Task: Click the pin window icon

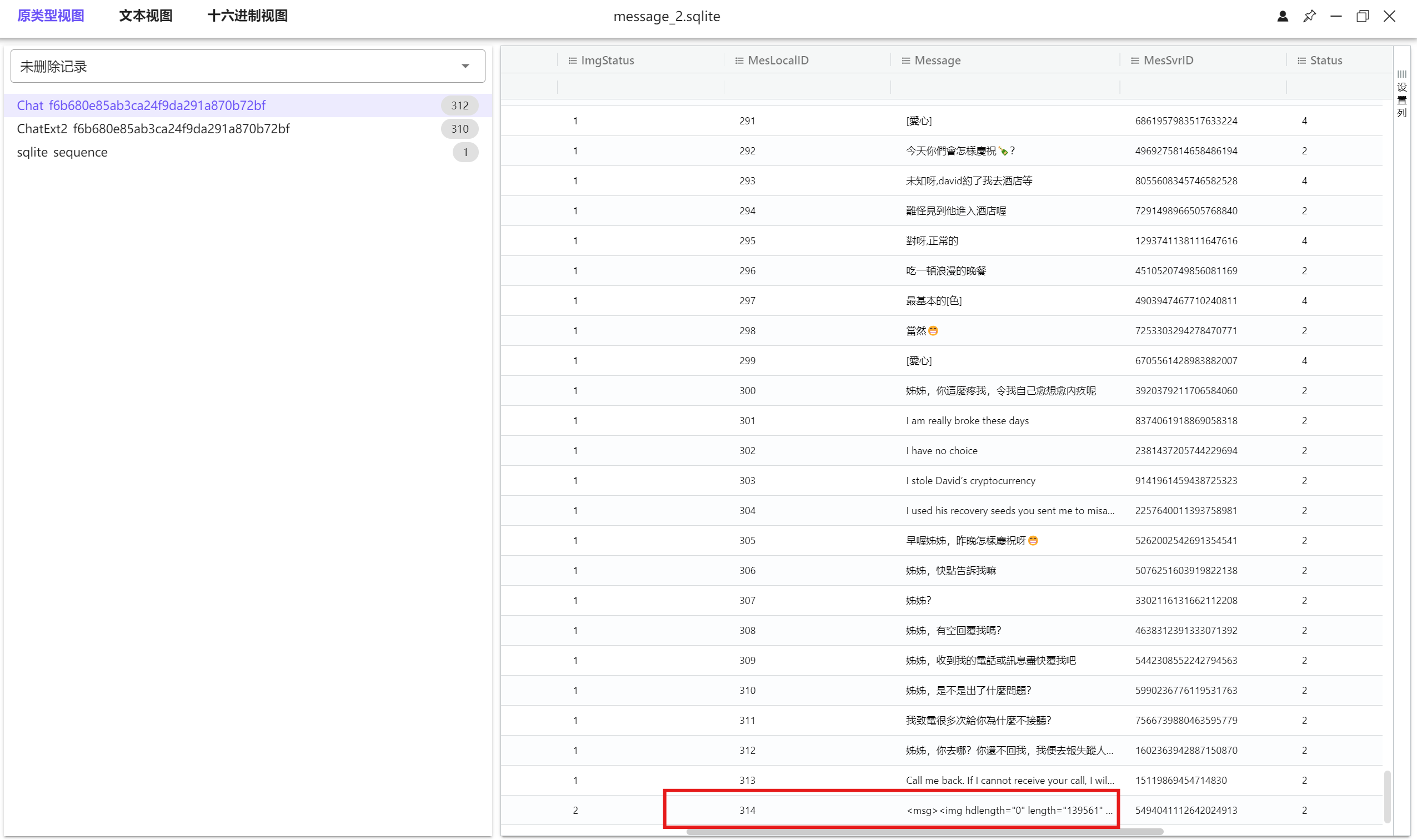Action: pyautogui.click(x=1309, y=17)
